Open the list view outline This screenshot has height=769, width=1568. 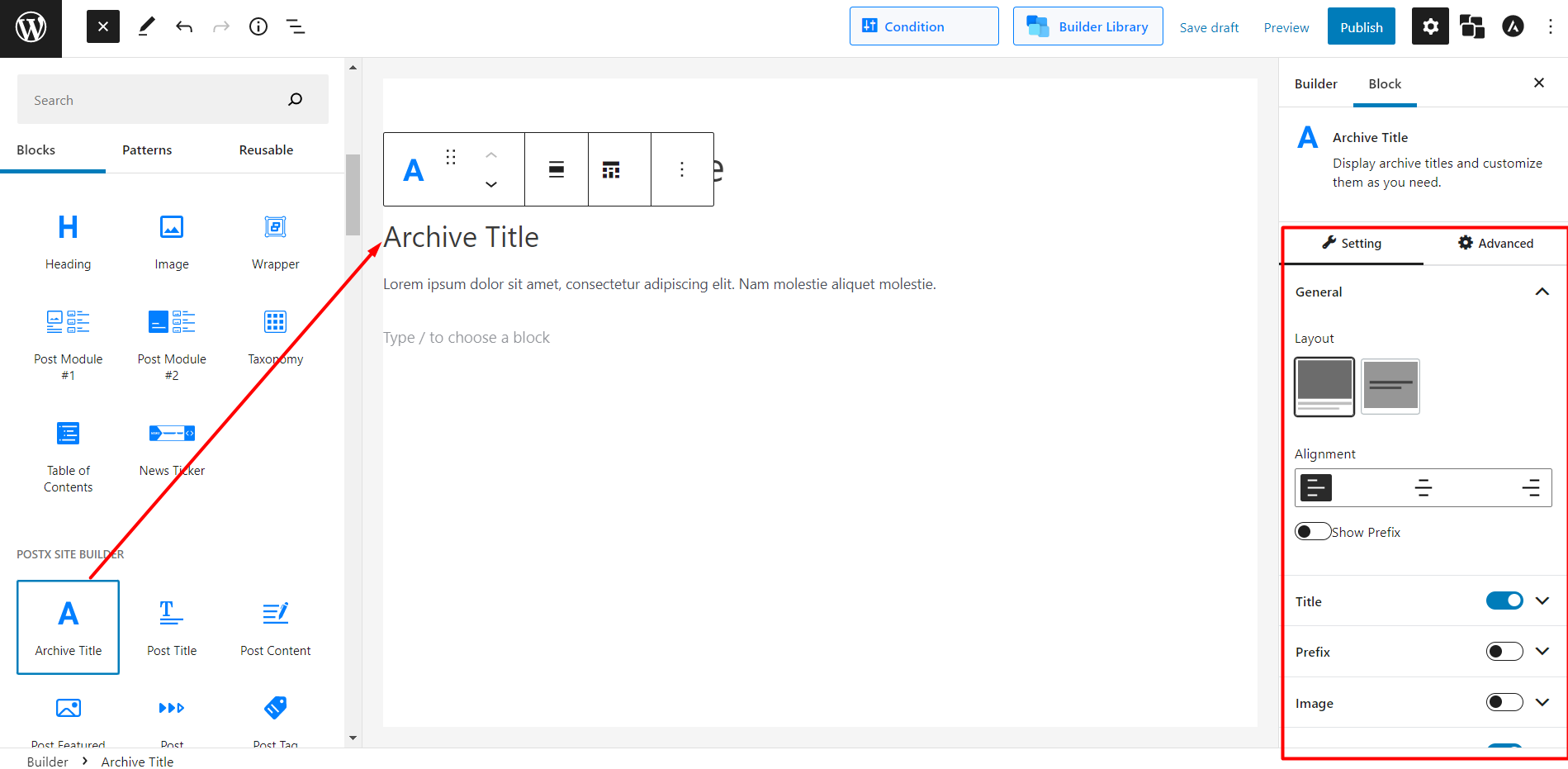(x=296, y=26)
